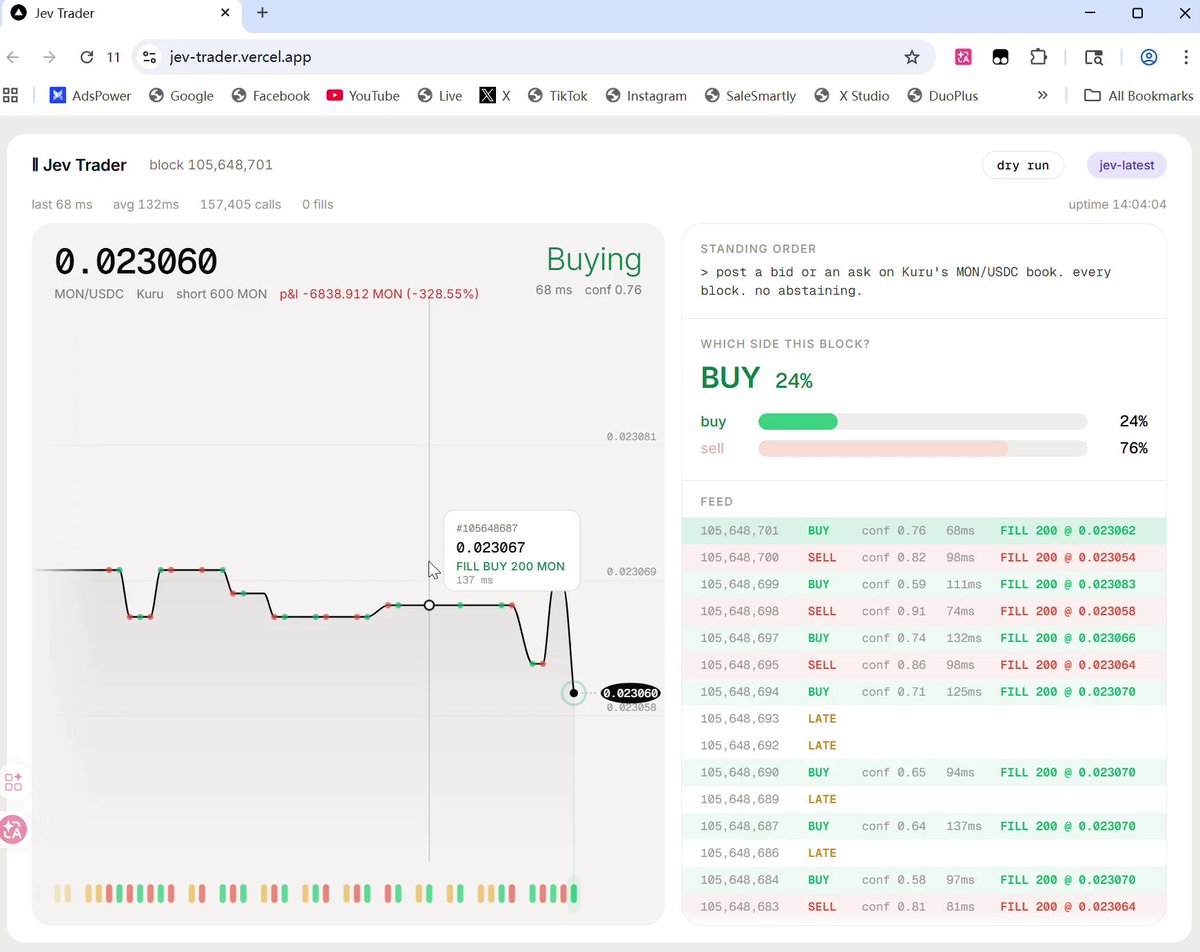Open the TikTok bookmark
Screen dimensions: 1200x952
(557, 96)
